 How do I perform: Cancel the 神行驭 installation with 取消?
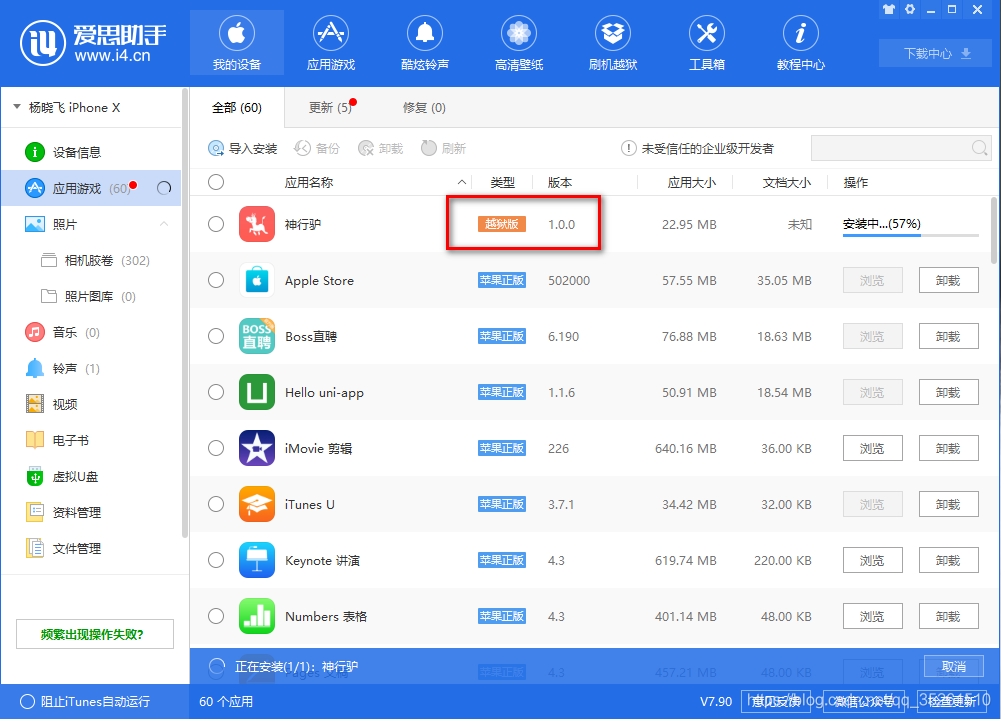click(952, 666)
